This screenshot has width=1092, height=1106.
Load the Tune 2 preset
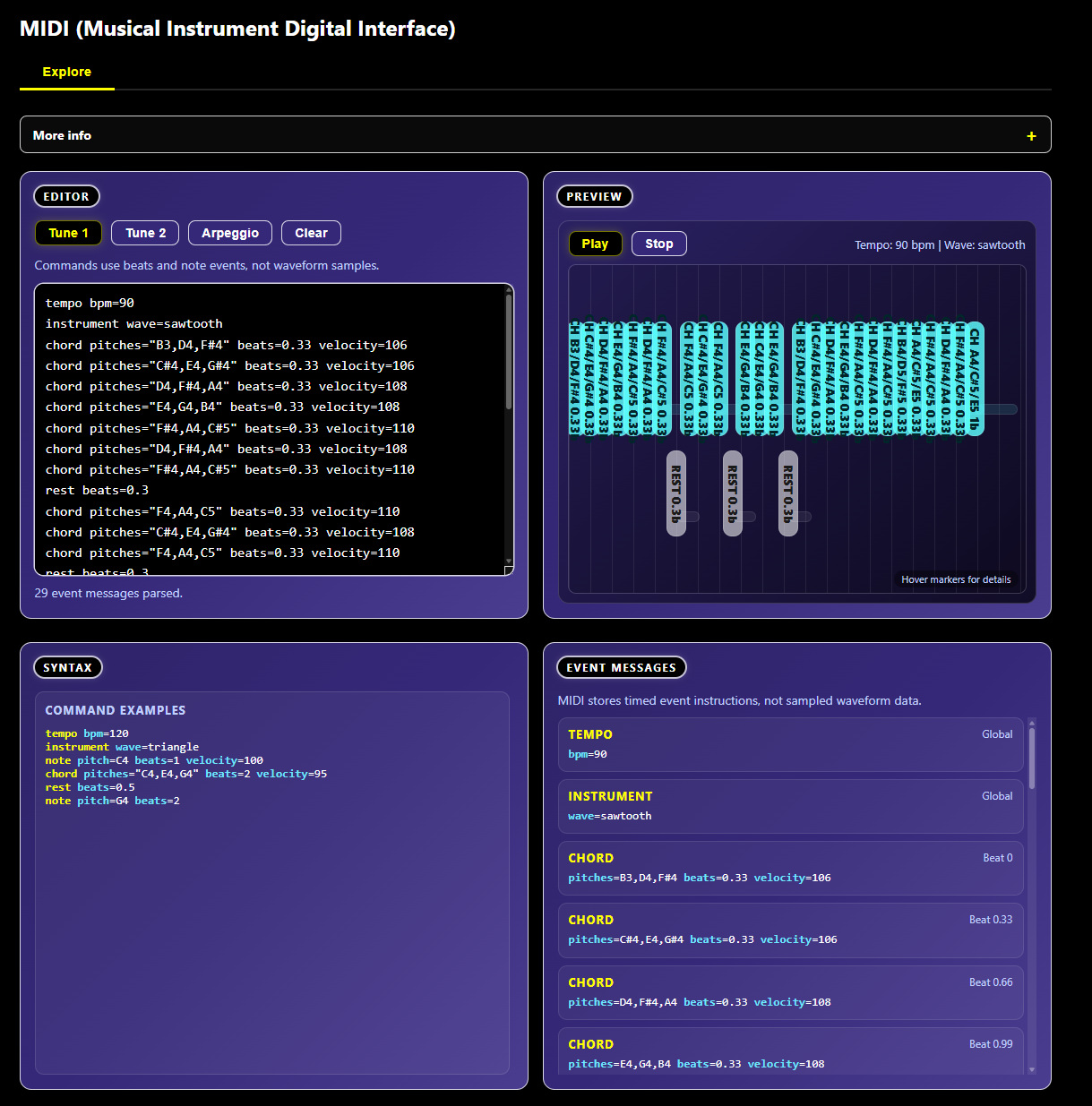click(145, 233)
